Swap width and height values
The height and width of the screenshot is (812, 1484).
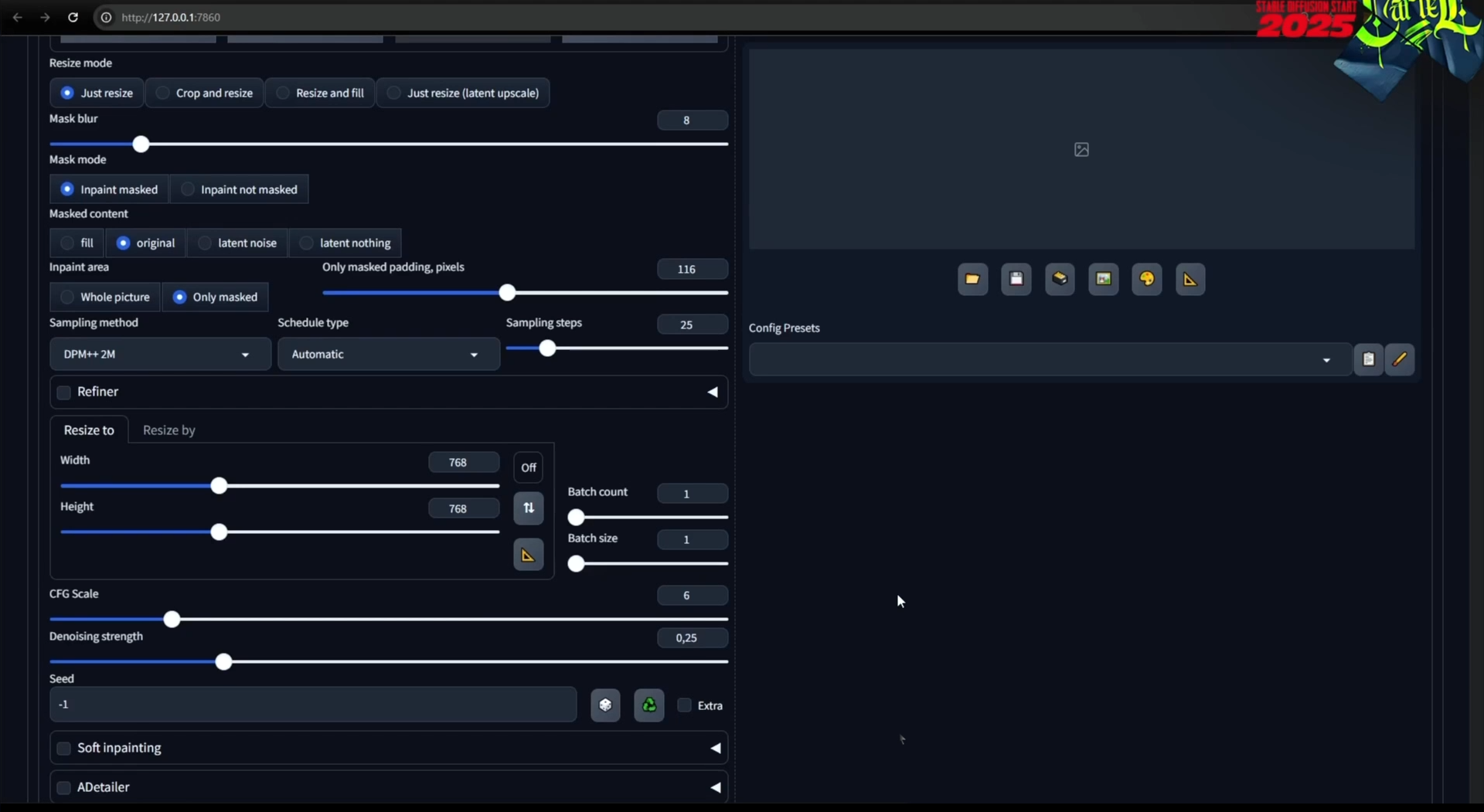[529, 508]
